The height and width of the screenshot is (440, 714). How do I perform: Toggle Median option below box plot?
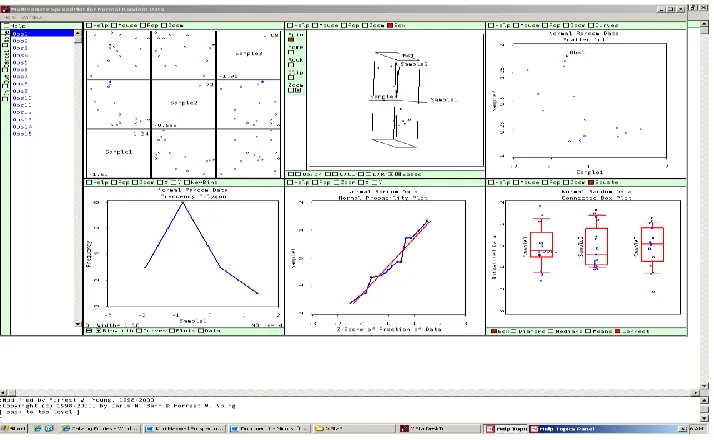click(551, 332)
